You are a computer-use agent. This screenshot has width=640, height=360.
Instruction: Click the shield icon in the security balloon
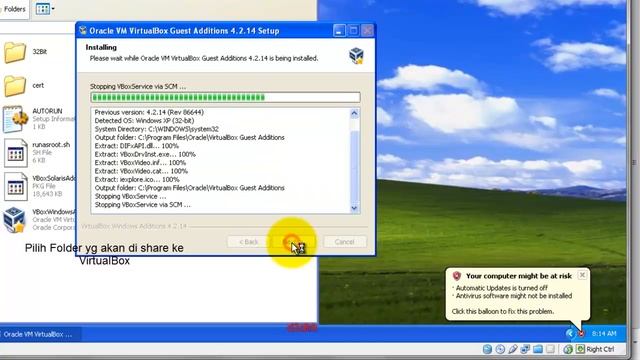[x=457, y=276]
